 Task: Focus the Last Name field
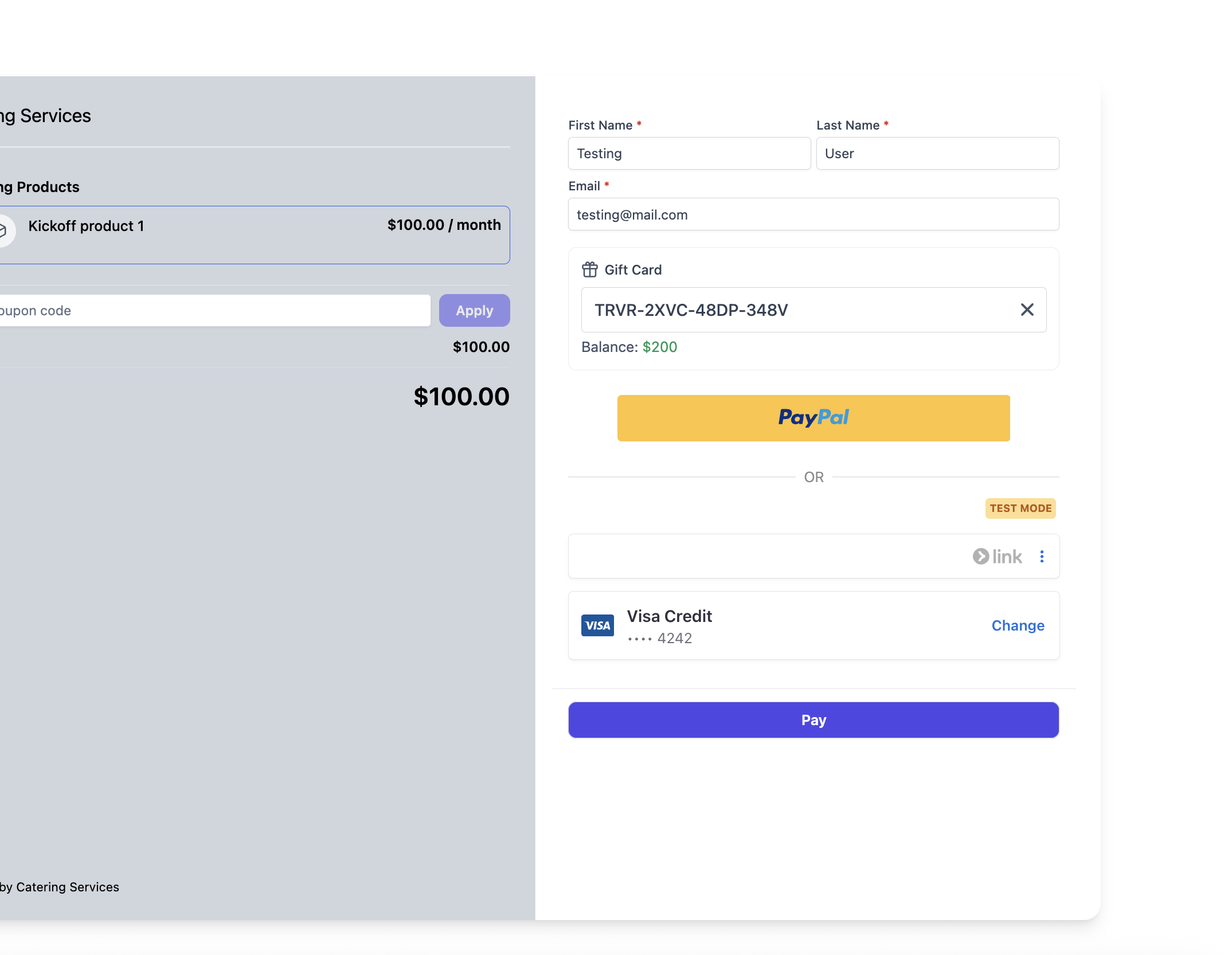[x=937, y=153]
